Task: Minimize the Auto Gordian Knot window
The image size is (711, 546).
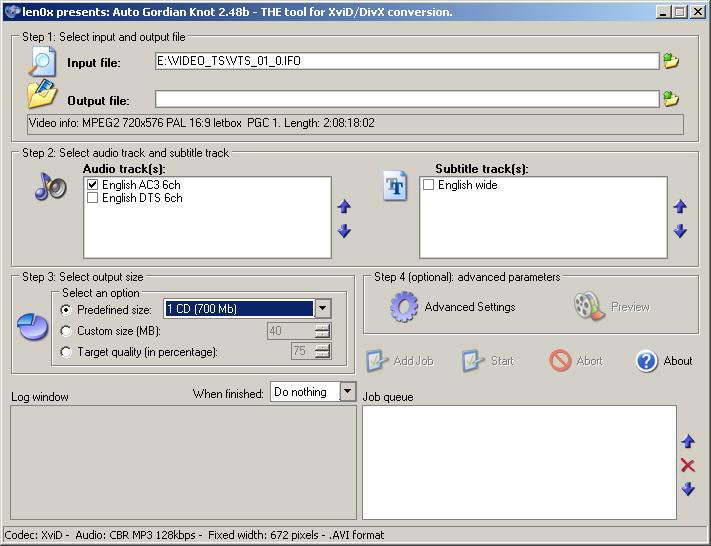Action: (x=663, y=12)
